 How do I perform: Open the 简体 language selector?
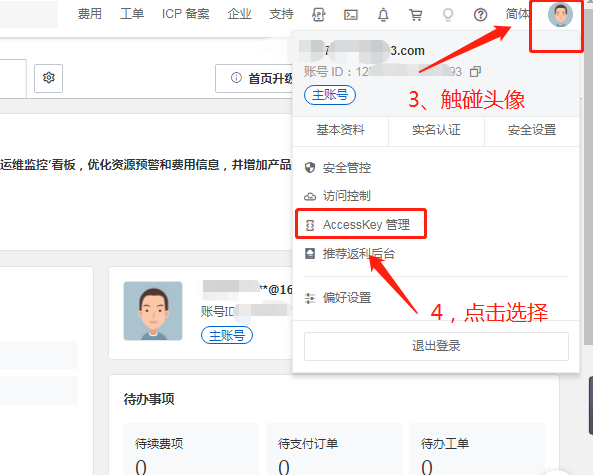517,14
